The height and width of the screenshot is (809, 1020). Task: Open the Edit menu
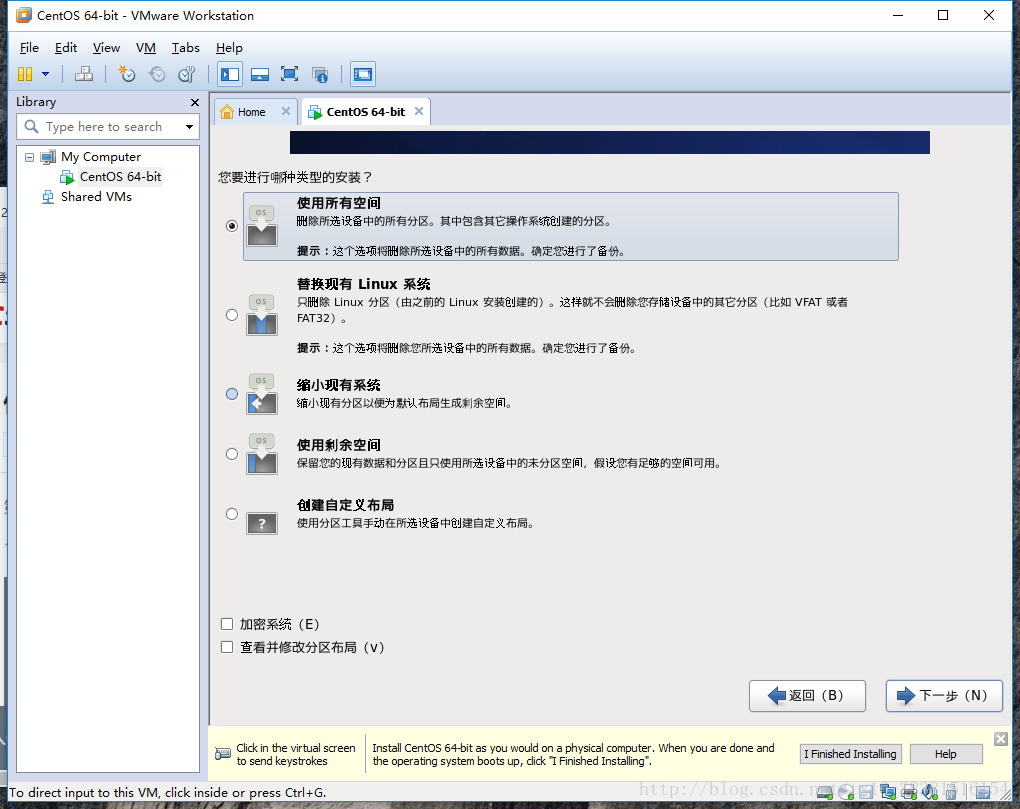coord(66,47)
